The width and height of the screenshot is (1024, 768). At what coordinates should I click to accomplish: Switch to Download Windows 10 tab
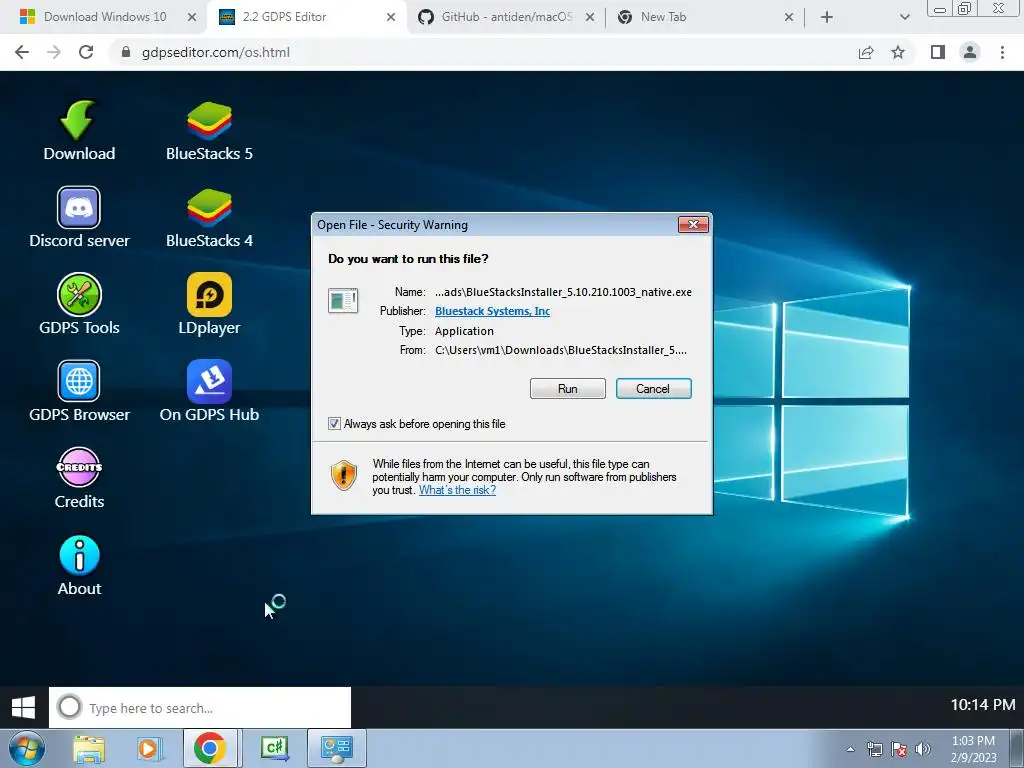click(x=104, y=17)
